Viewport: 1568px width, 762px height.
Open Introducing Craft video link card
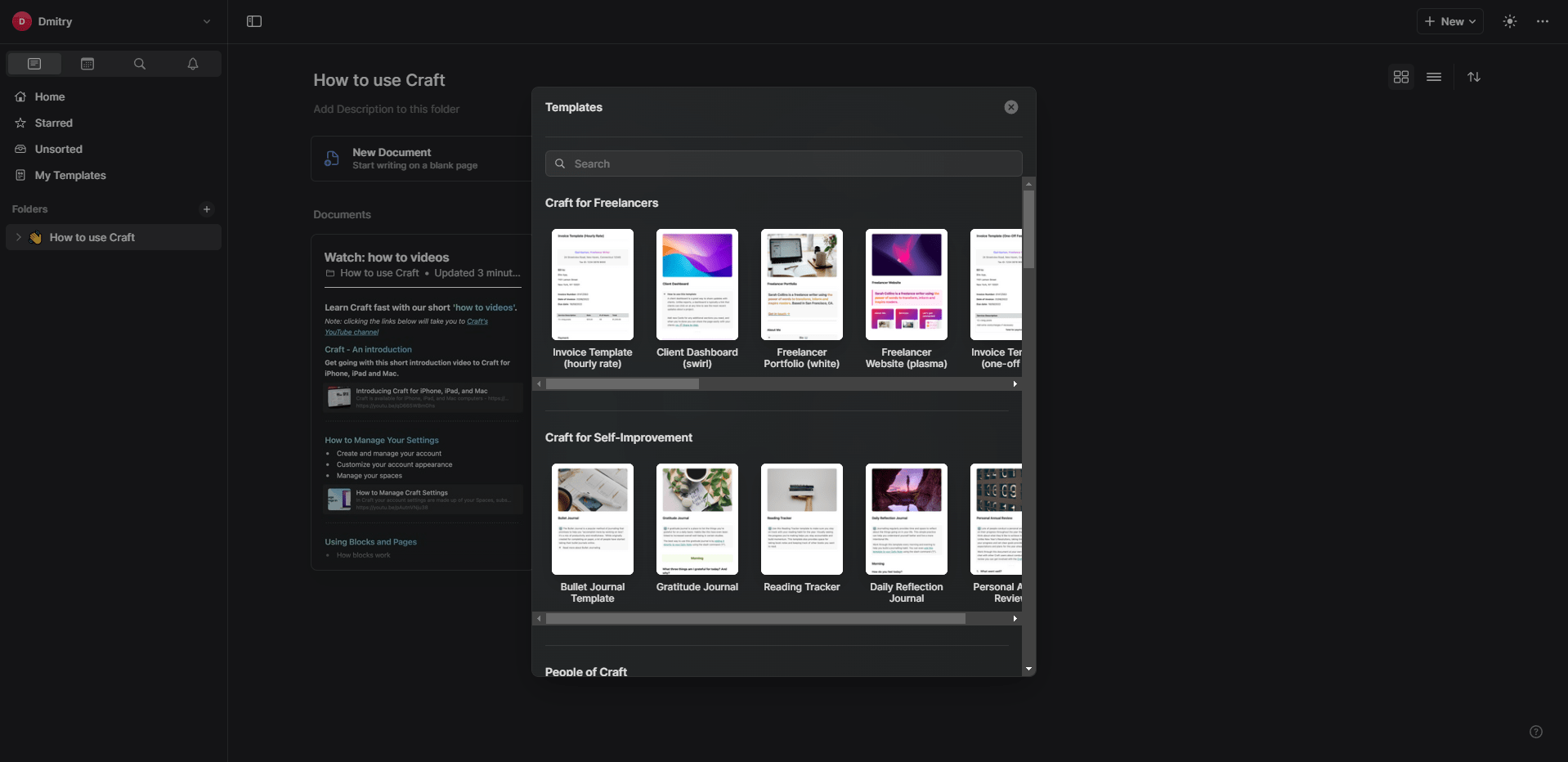pos(423,398)
